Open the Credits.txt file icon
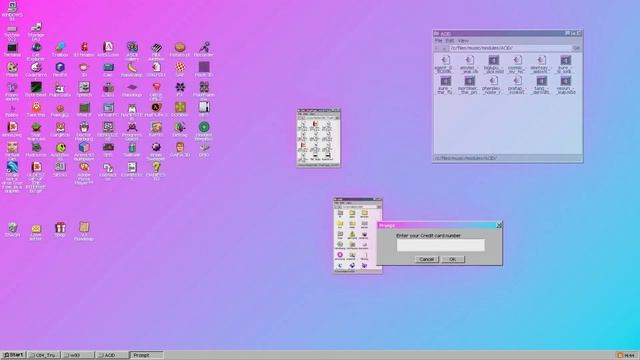The width and height of the screenshot is (640, 360). pos(132,172)
